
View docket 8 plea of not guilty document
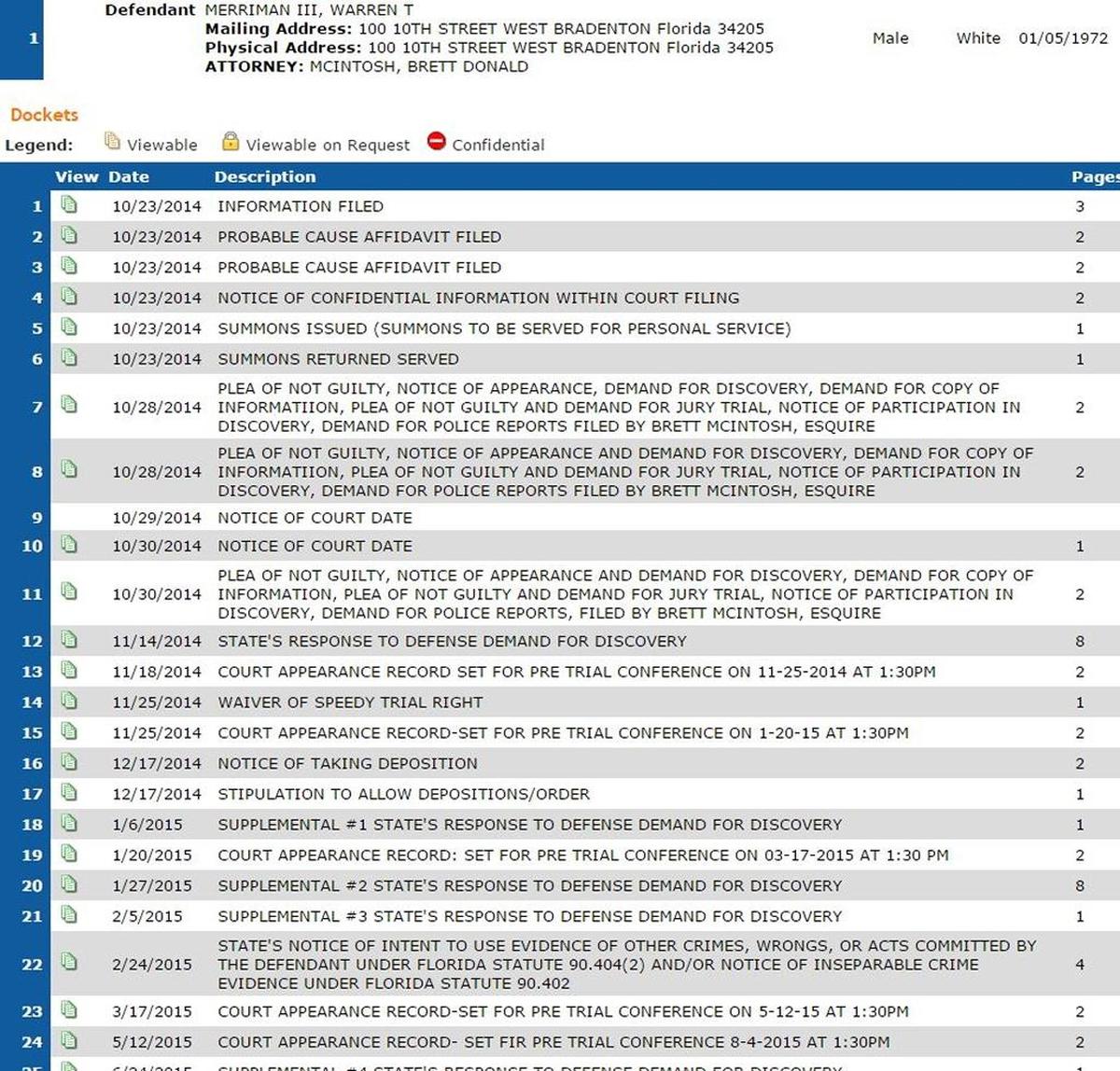point(69,469)
